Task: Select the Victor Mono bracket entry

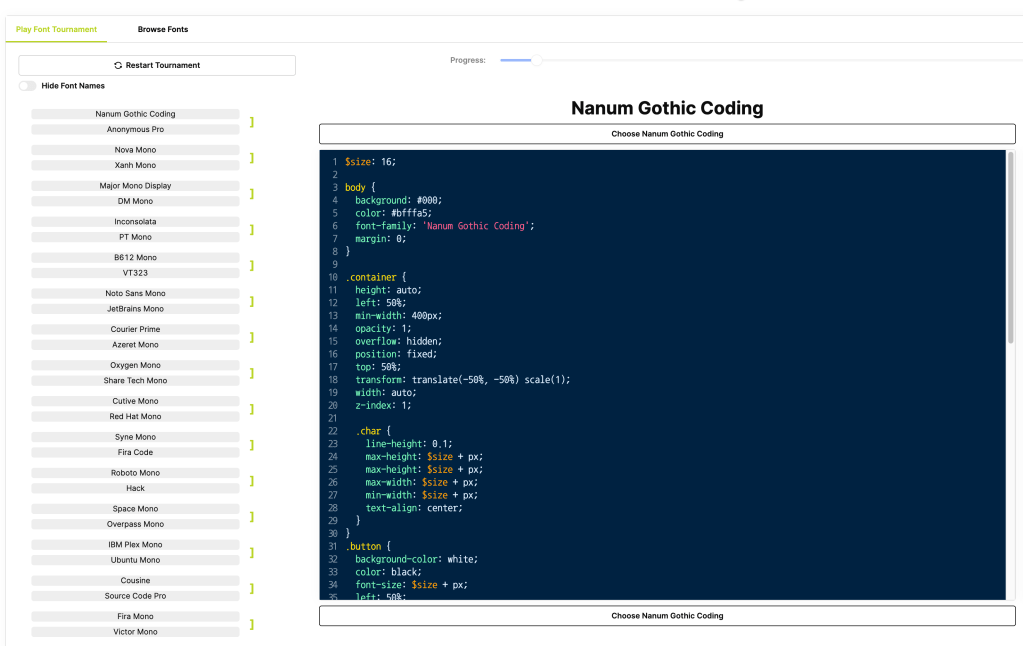Action: [x=135, y=632]
